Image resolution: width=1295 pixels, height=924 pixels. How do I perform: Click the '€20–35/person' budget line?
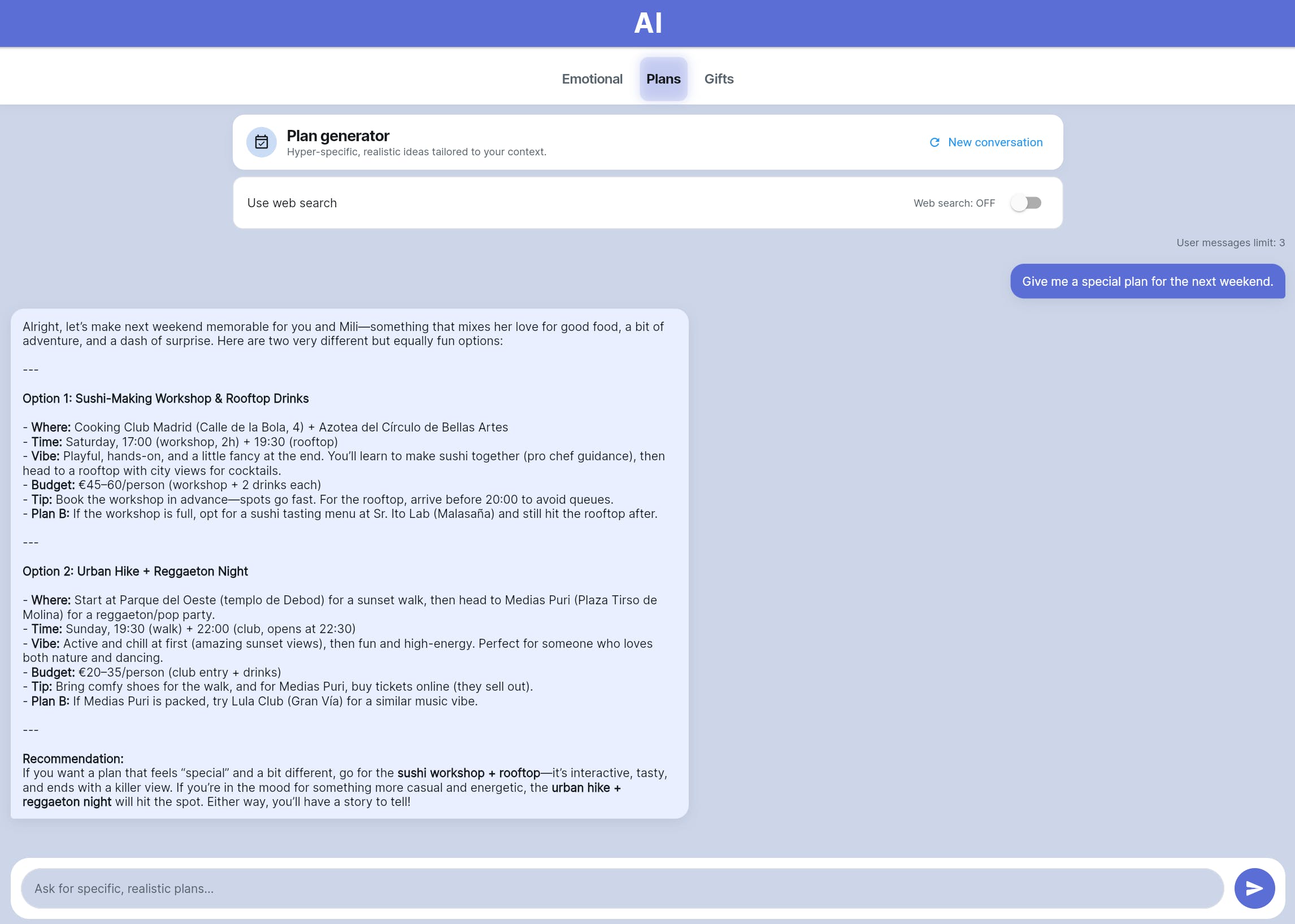pos(152,672)
